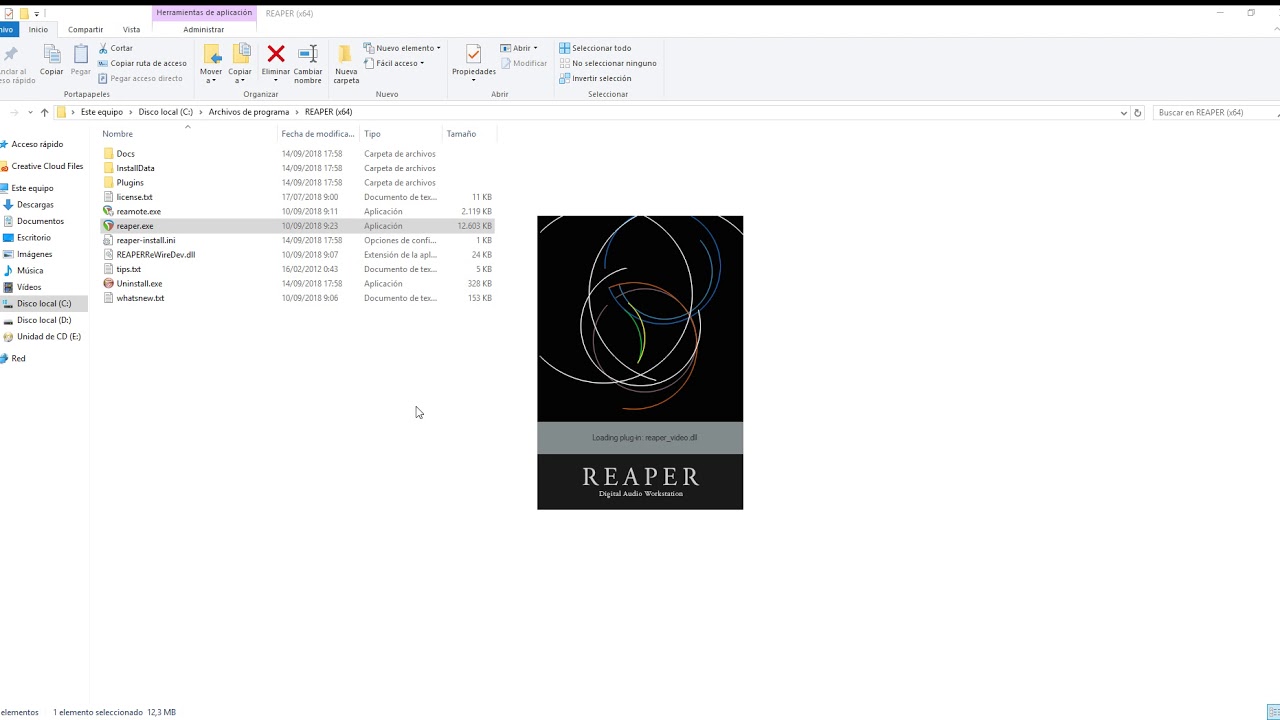Click the refresh button next to the address bar
The height and width of the screenshot is (720, 1280).
(x=1138, y=113)
